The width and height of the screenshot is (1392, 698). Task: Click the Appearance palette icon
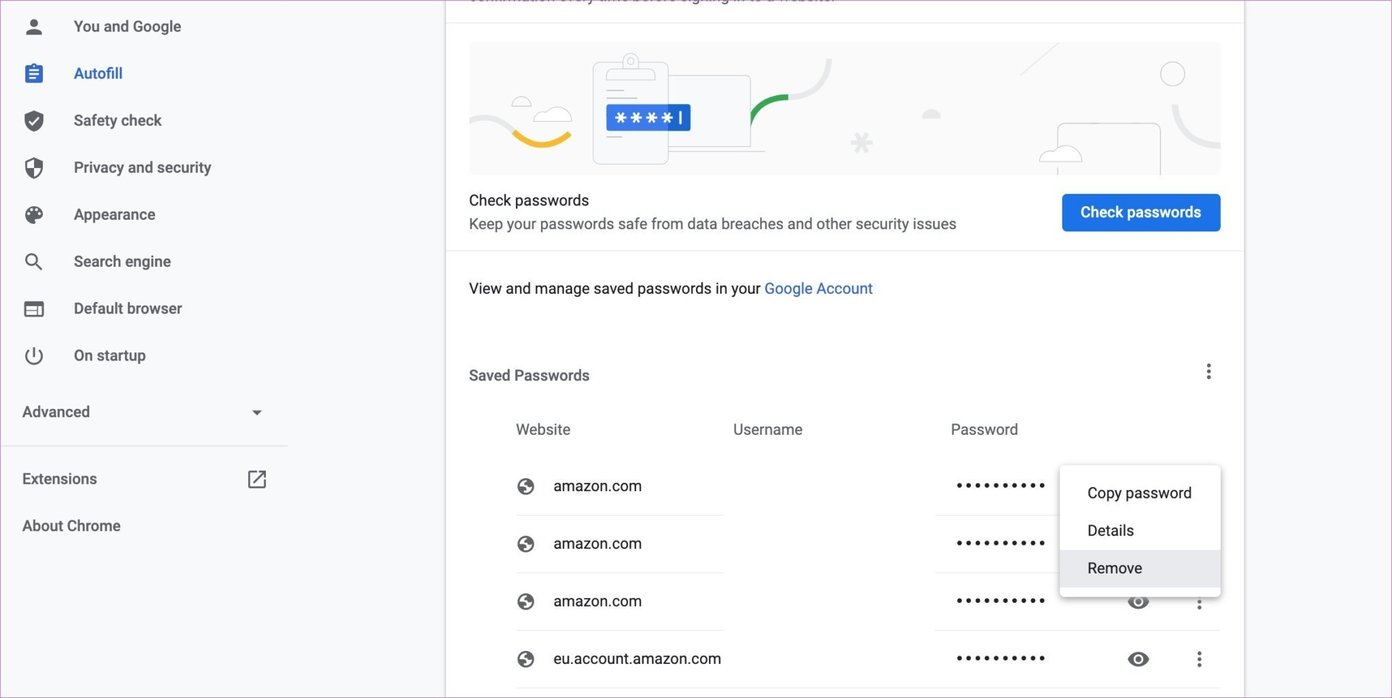click(x=34, y=215)
